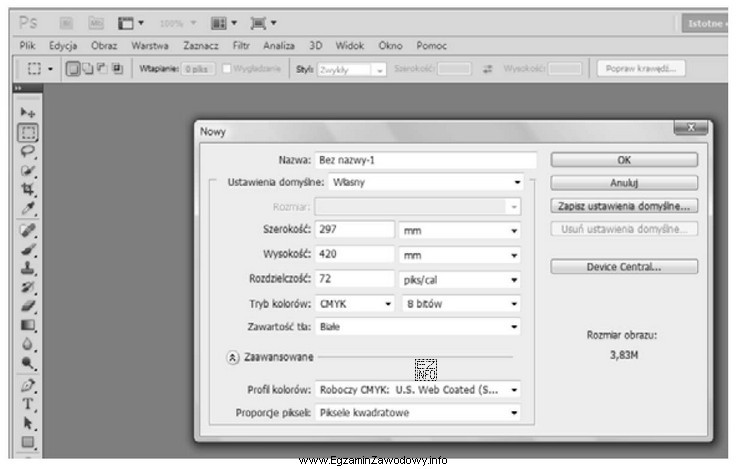
Task: Open the Screen Mode icon menu
Action: tap(263, 23)
